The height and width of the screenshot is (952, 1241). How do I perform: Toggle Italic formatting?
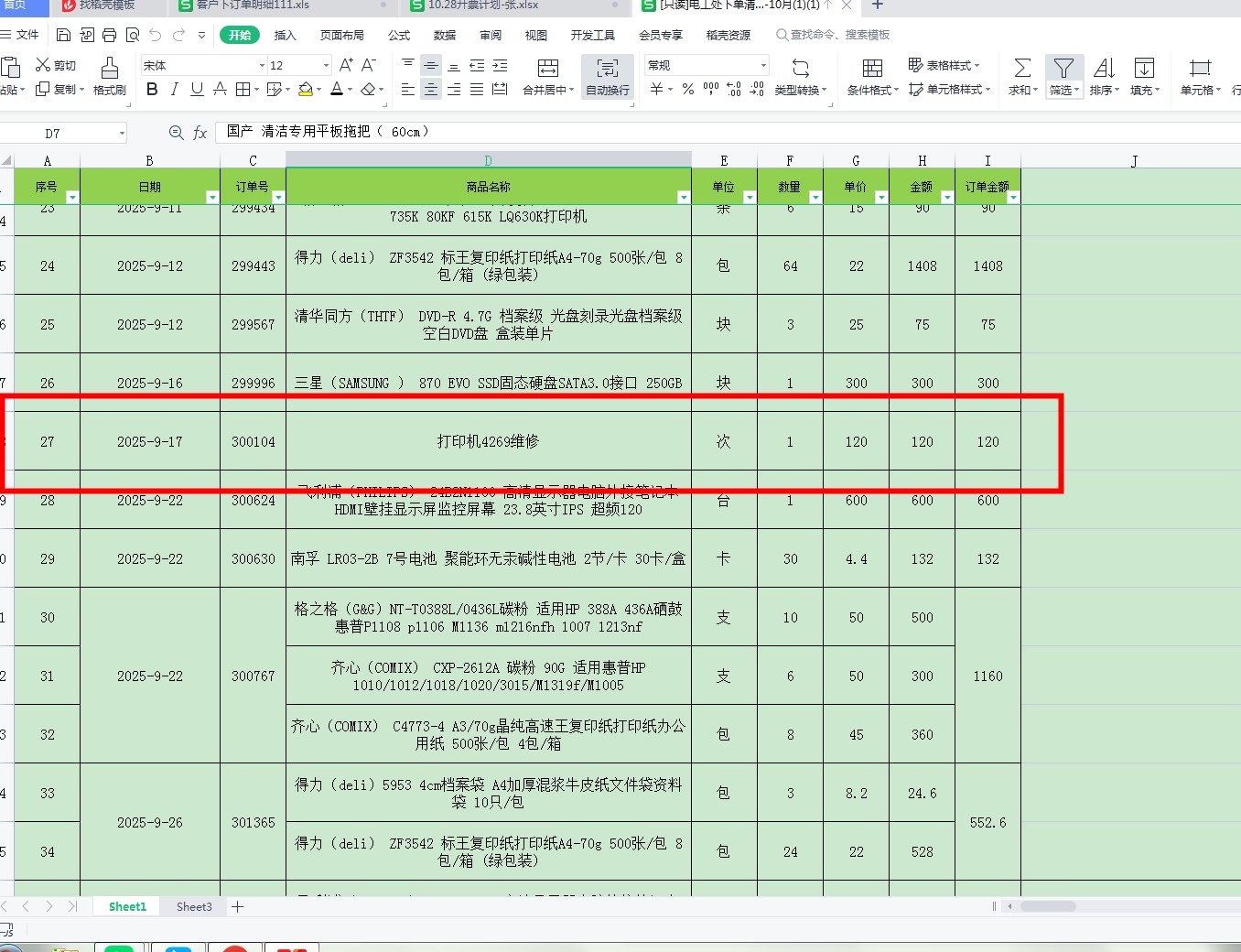174,89
